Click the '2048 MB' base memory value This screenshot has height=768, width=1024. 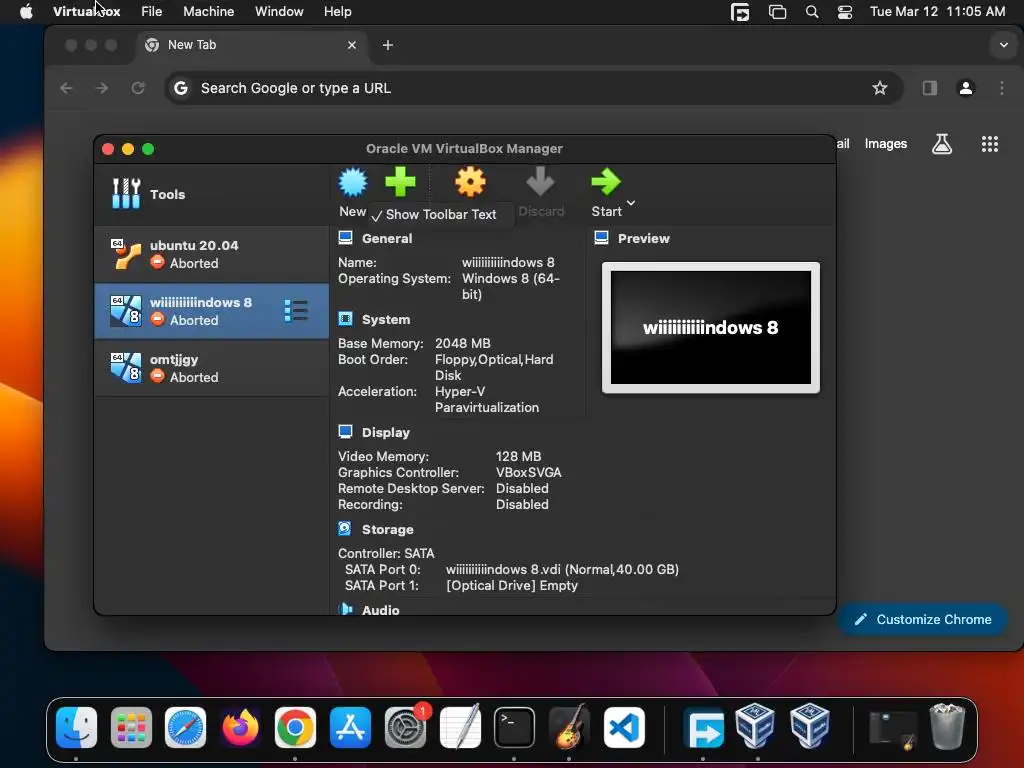click(462, 344)
